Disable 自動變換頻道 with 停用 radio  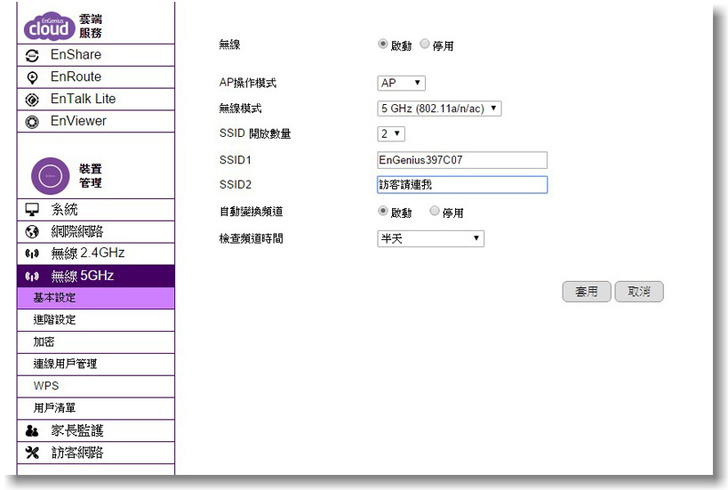pos(434,211)
